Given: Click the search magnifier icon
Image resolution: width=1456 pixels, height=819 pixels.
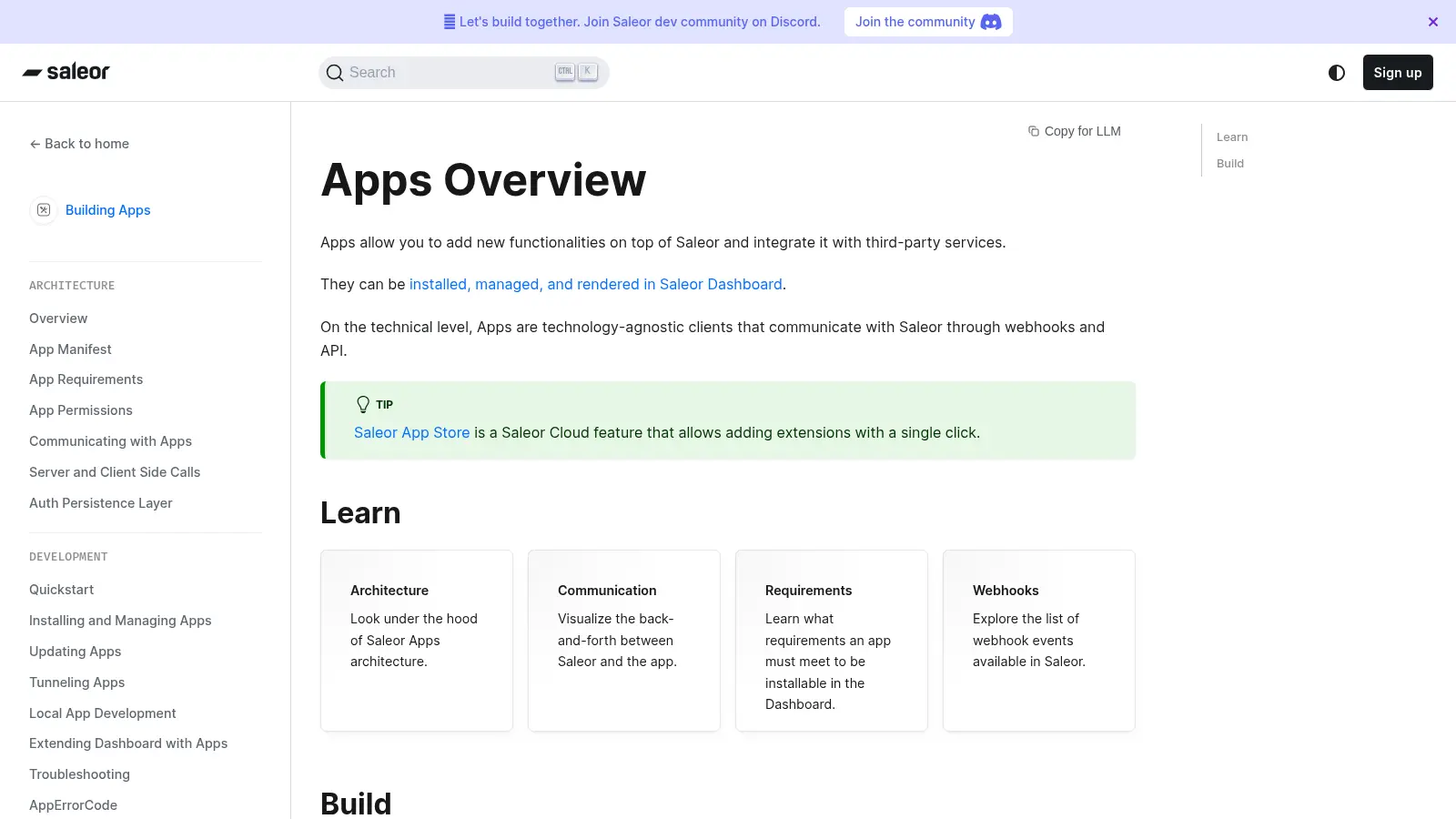Looking at the screenshot, I should coord(335,73).
